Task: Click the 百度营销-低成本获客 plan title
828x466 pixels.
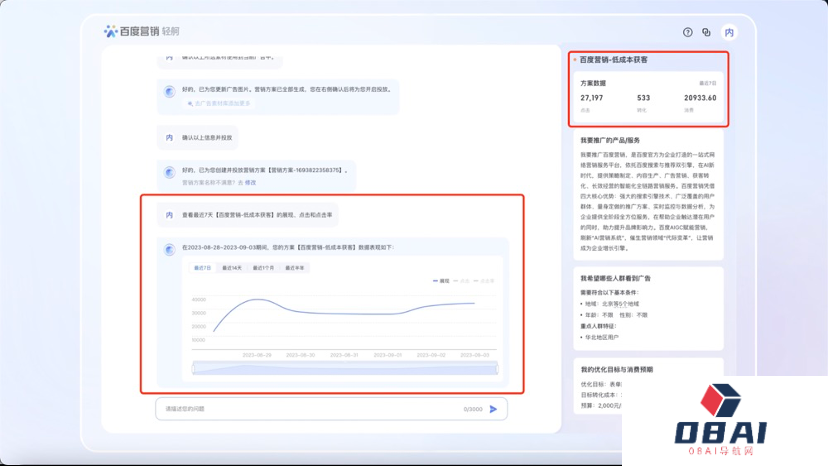Action: pos(614,60)
